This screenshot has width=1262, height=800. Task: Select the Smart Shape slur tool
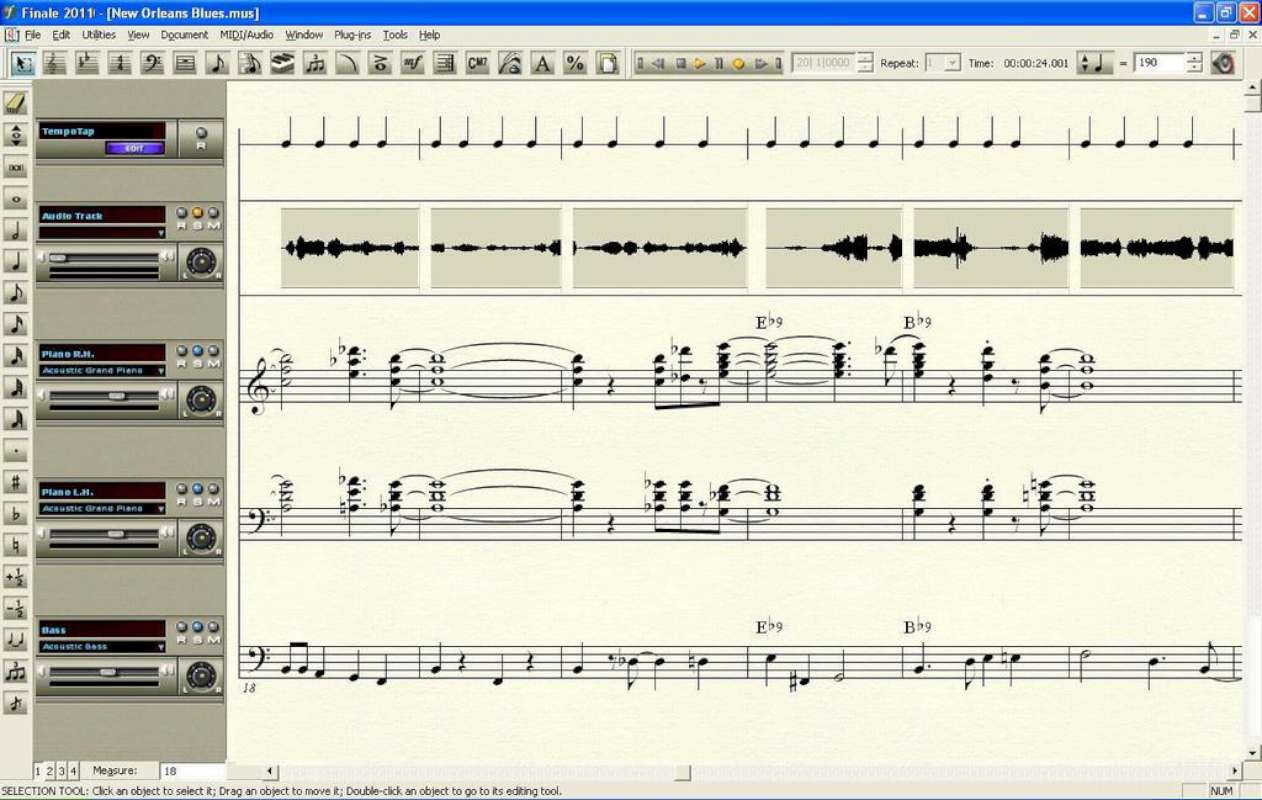point(345,62)
